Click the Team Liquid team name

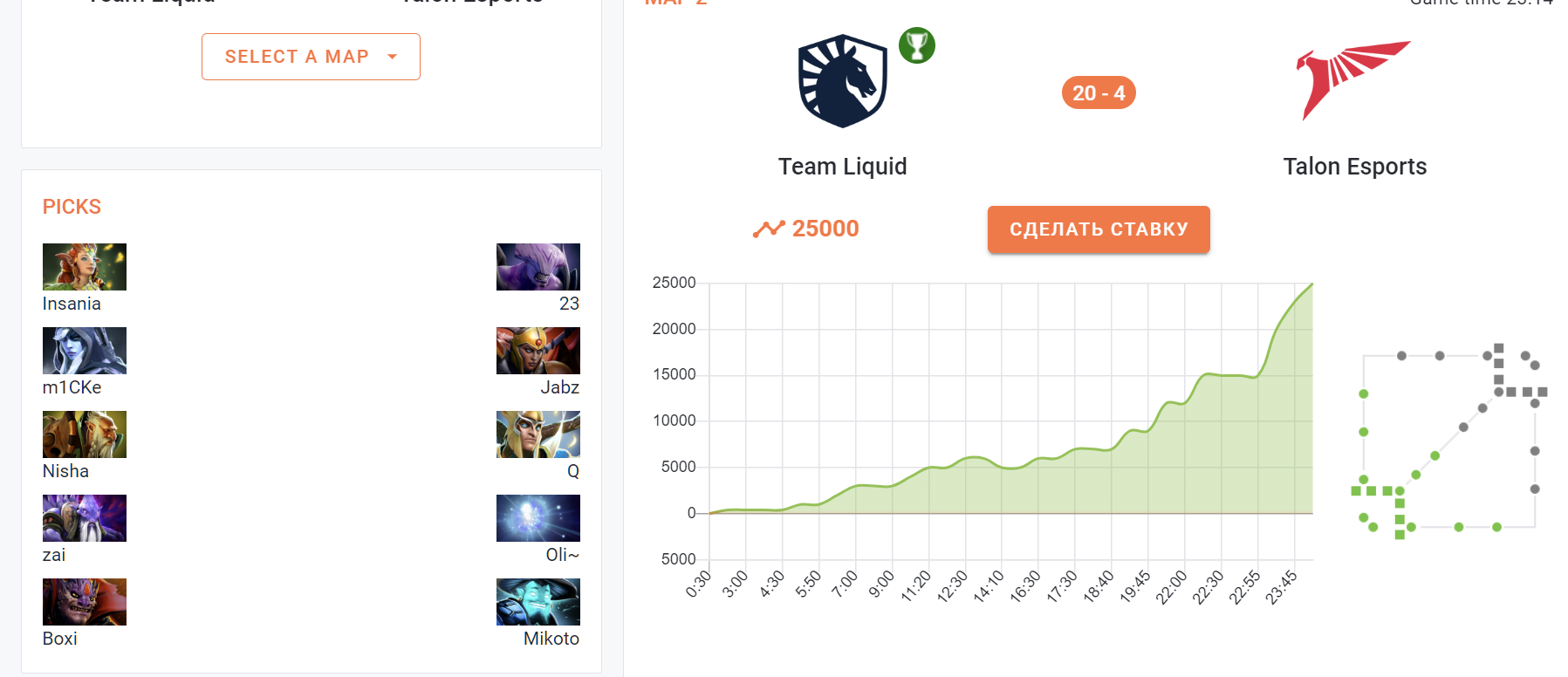click(x=842, y=167)
